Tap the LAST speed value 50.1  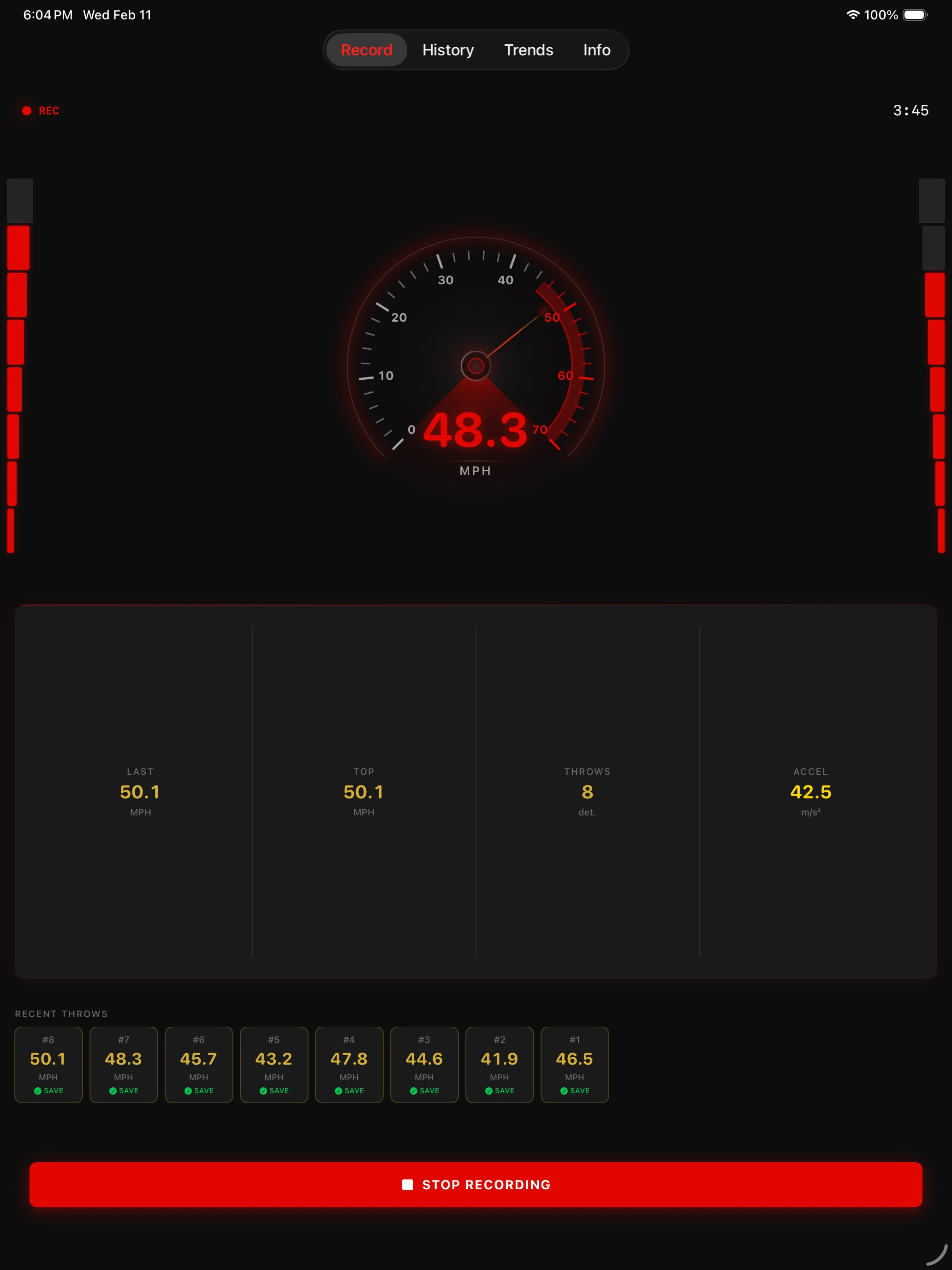pyautogui.click(x=140, y=792)
